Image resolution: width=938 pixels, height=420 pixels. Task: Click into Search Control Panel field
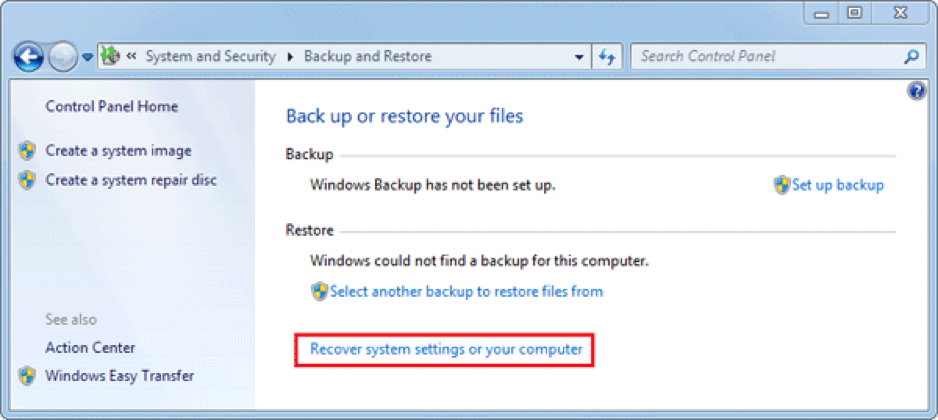pyautogui.click(x=765, y=57)
